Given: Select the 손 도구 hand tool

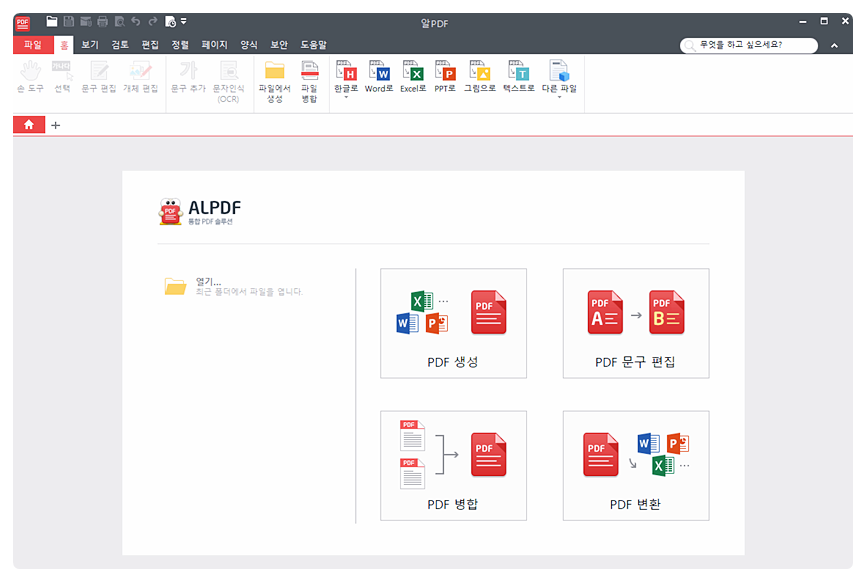Looking at the screenshot, I should [30, 77].
